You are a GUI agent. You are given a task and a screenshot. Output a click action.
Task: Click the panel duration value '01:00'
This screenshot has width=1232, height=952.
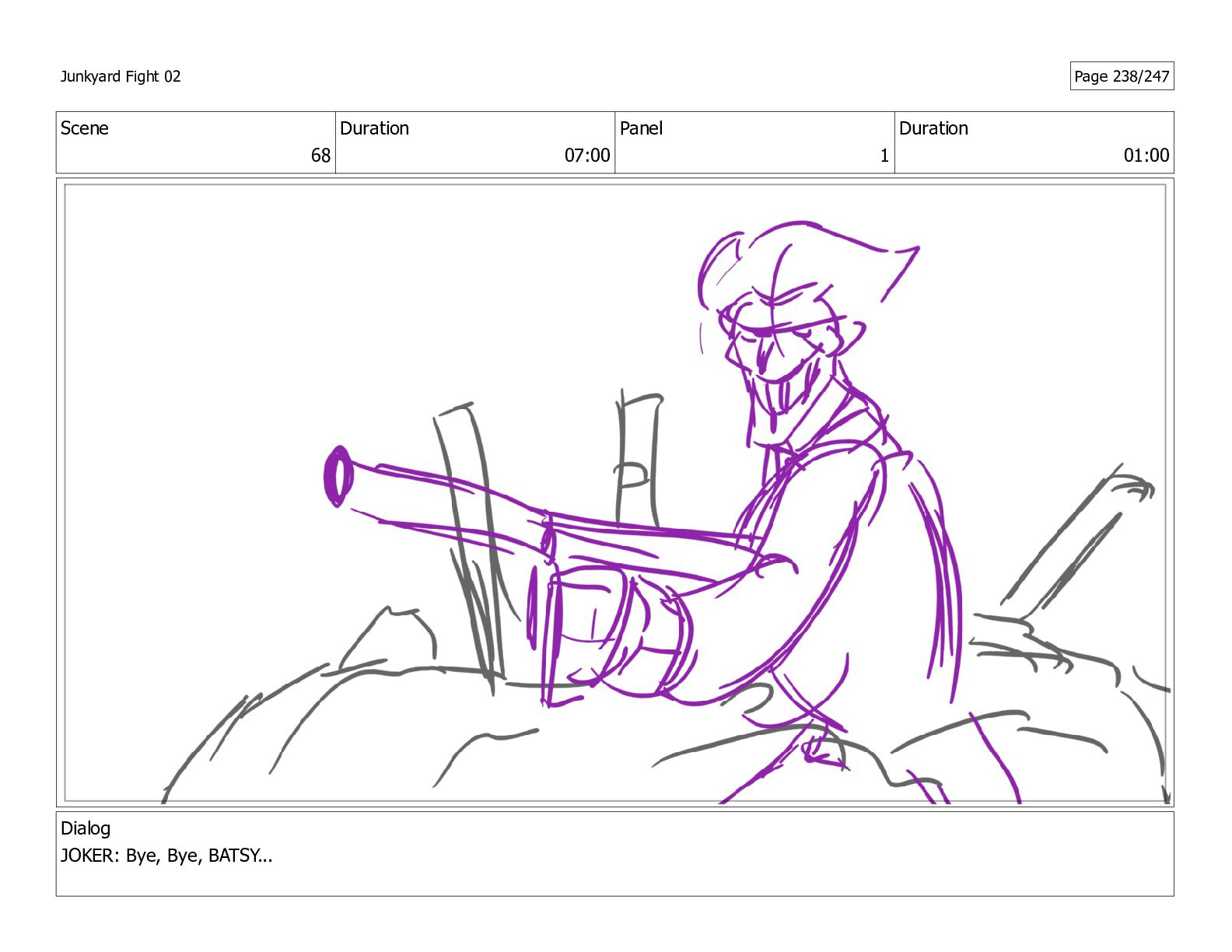(x=1146, y=156)
